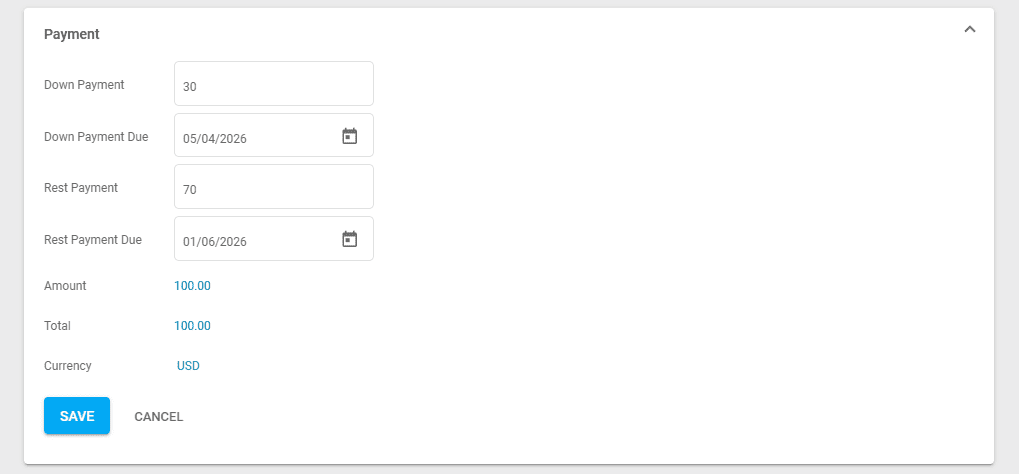The height and width of the screenshot is (474, 1019).
Task: Open the Down Payment Due calendar picker
Action: [350, 136]
